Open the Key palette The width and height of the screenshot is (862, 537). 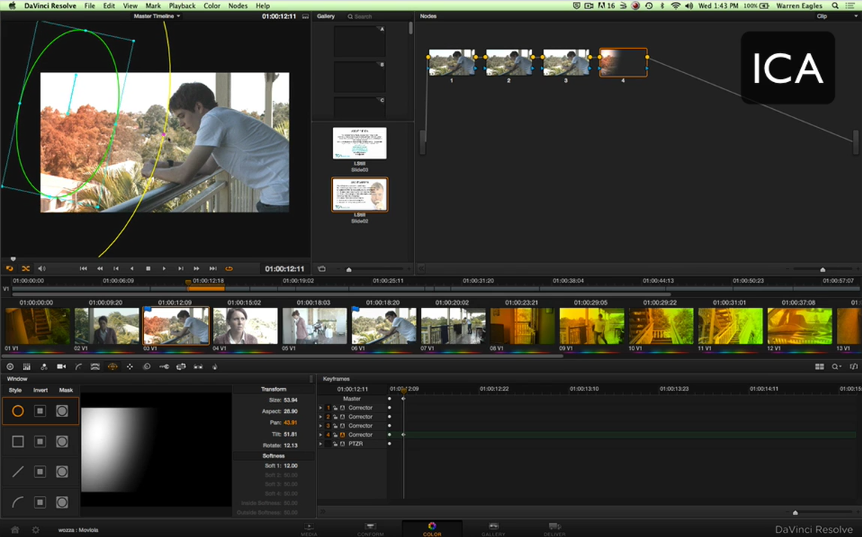point(164,367)
